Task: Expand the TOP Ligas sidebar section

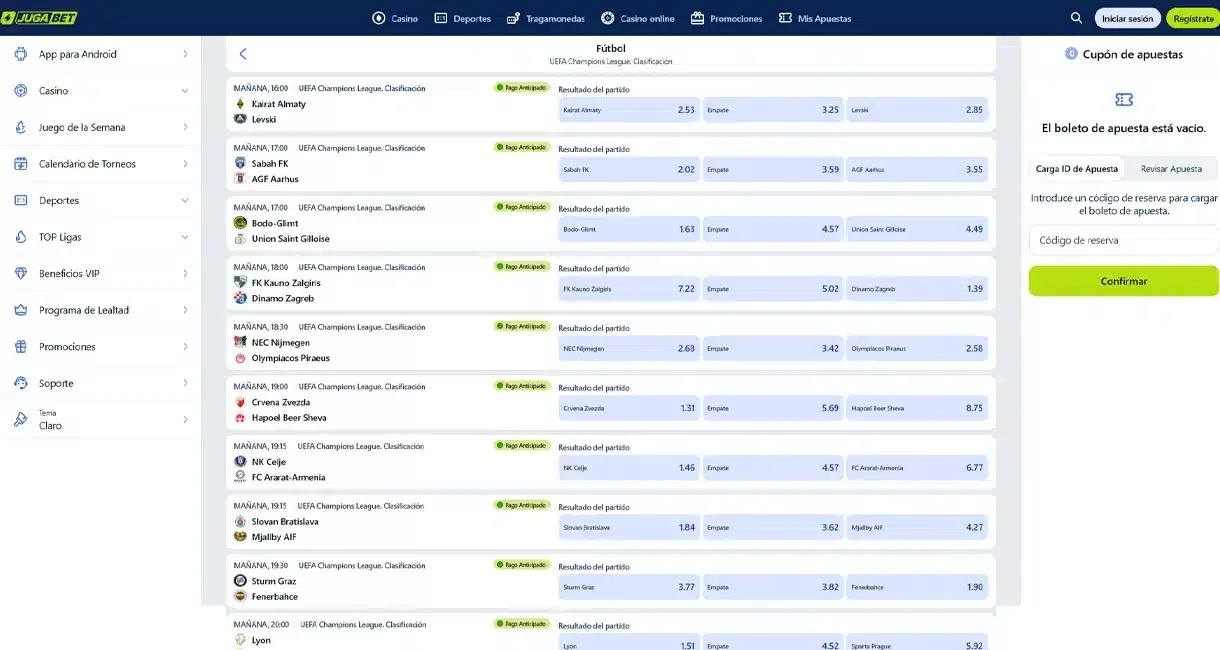Action: 185,237
